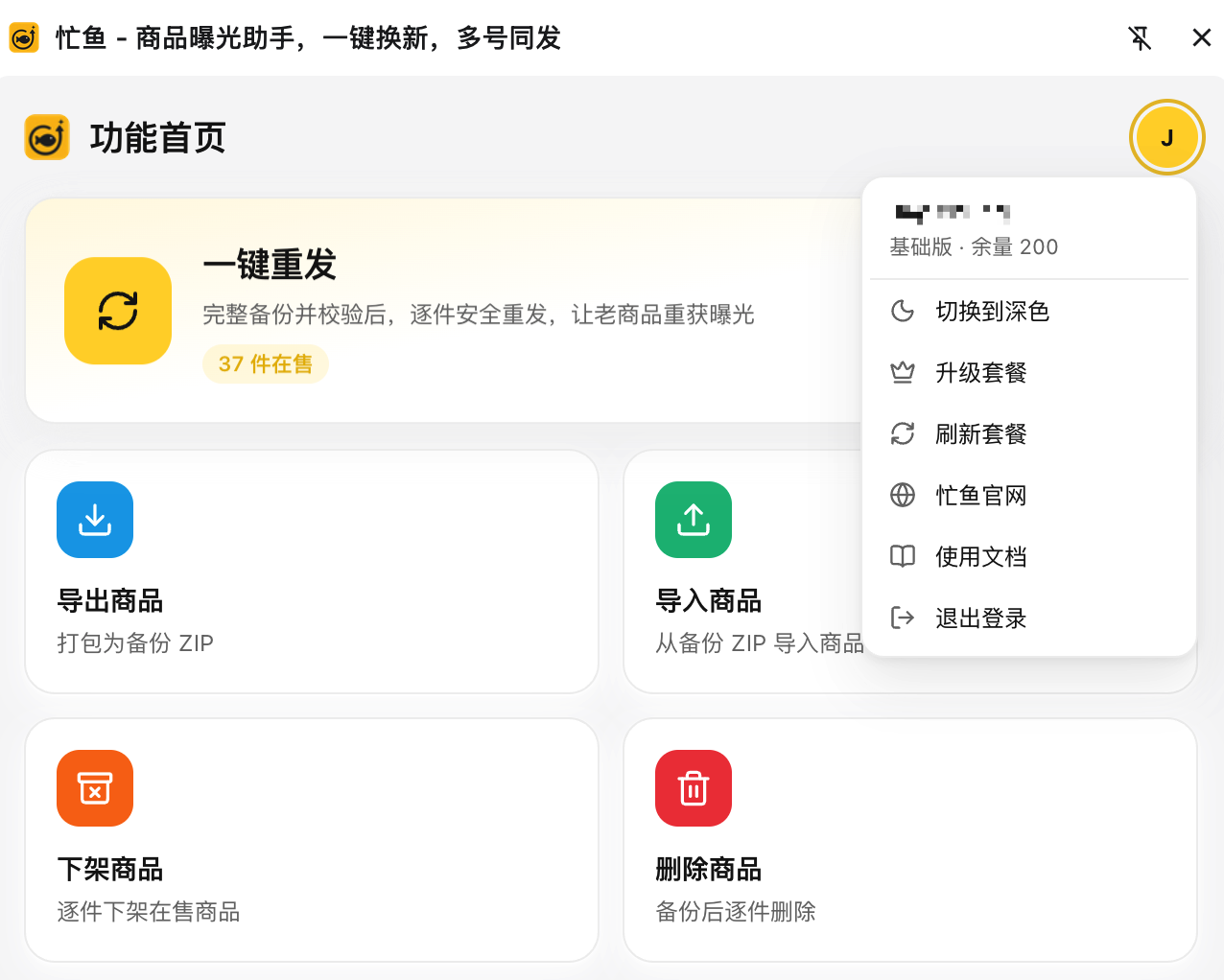Image resolution: width=1224 pixels, height=980 pixels.
Task: Open 使用文档 menu item
Action: (x=1029, y=556)
